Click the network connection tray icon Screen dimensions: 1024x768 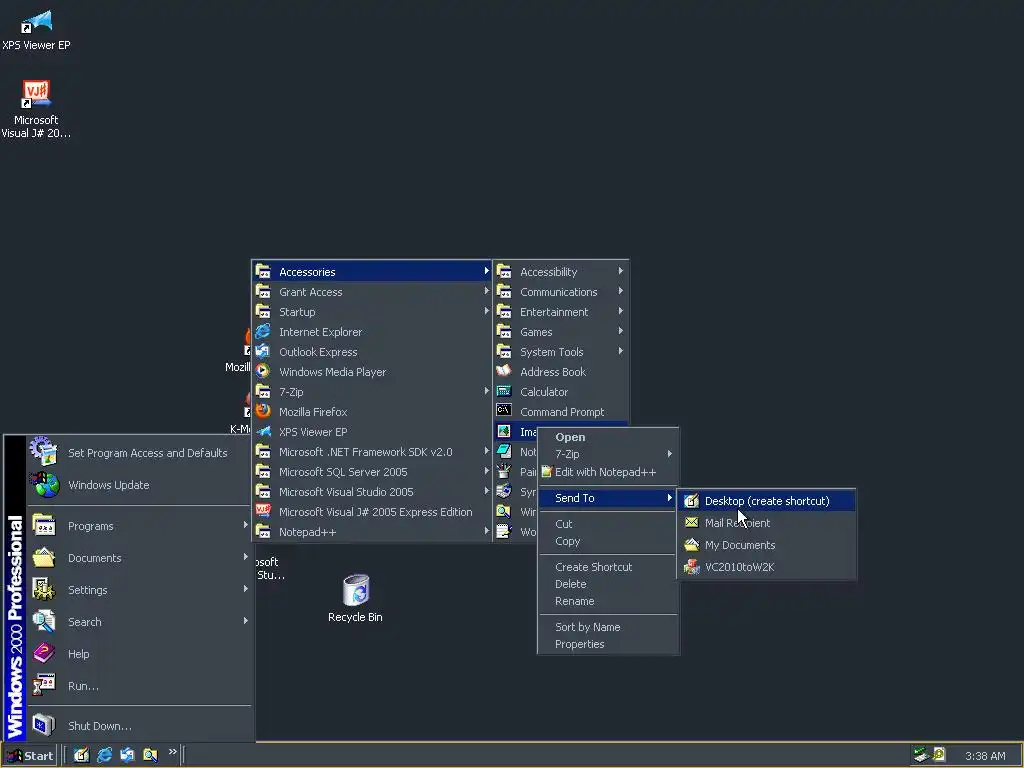pos(921,755)
